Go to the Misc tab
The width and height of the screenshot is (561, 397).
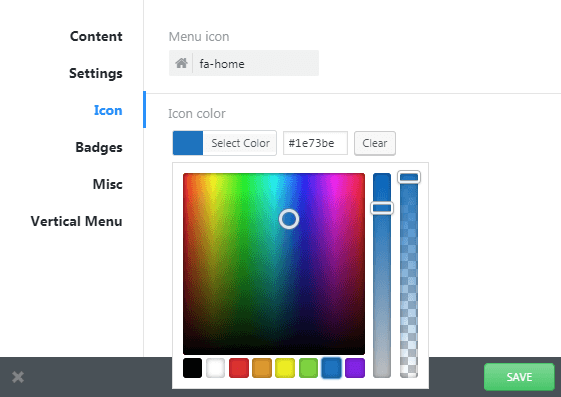pyautogui.click(x=107, y=184)
